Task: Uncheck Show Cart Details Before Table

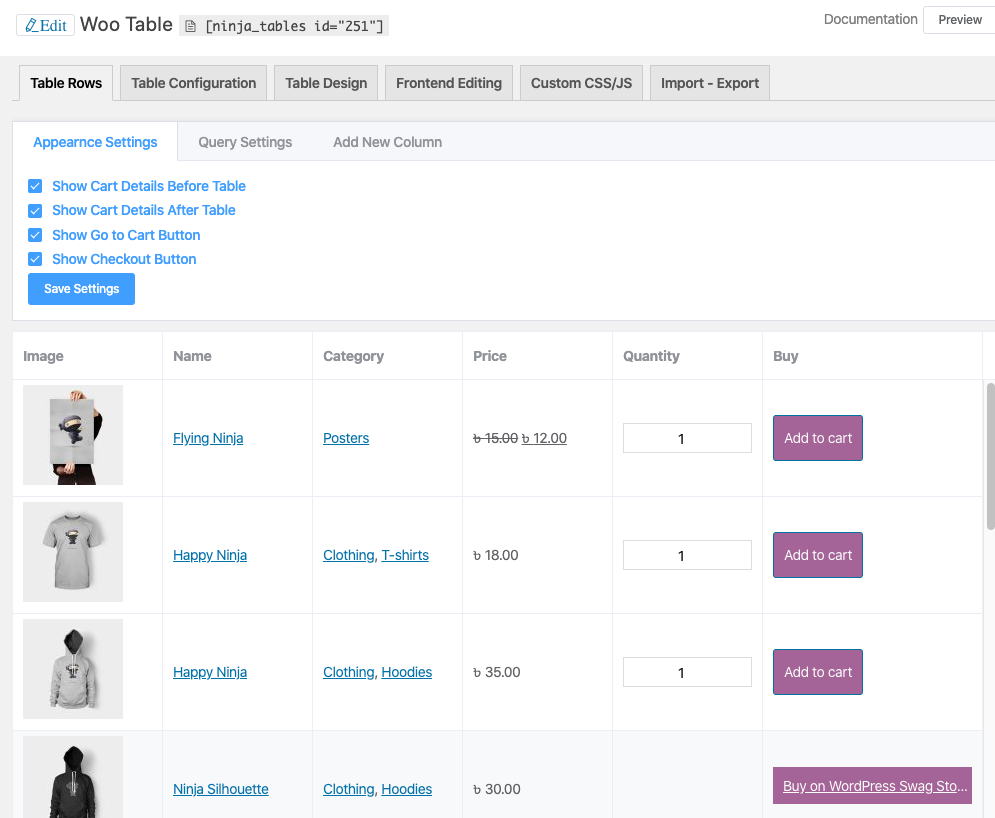Action: 35,186
